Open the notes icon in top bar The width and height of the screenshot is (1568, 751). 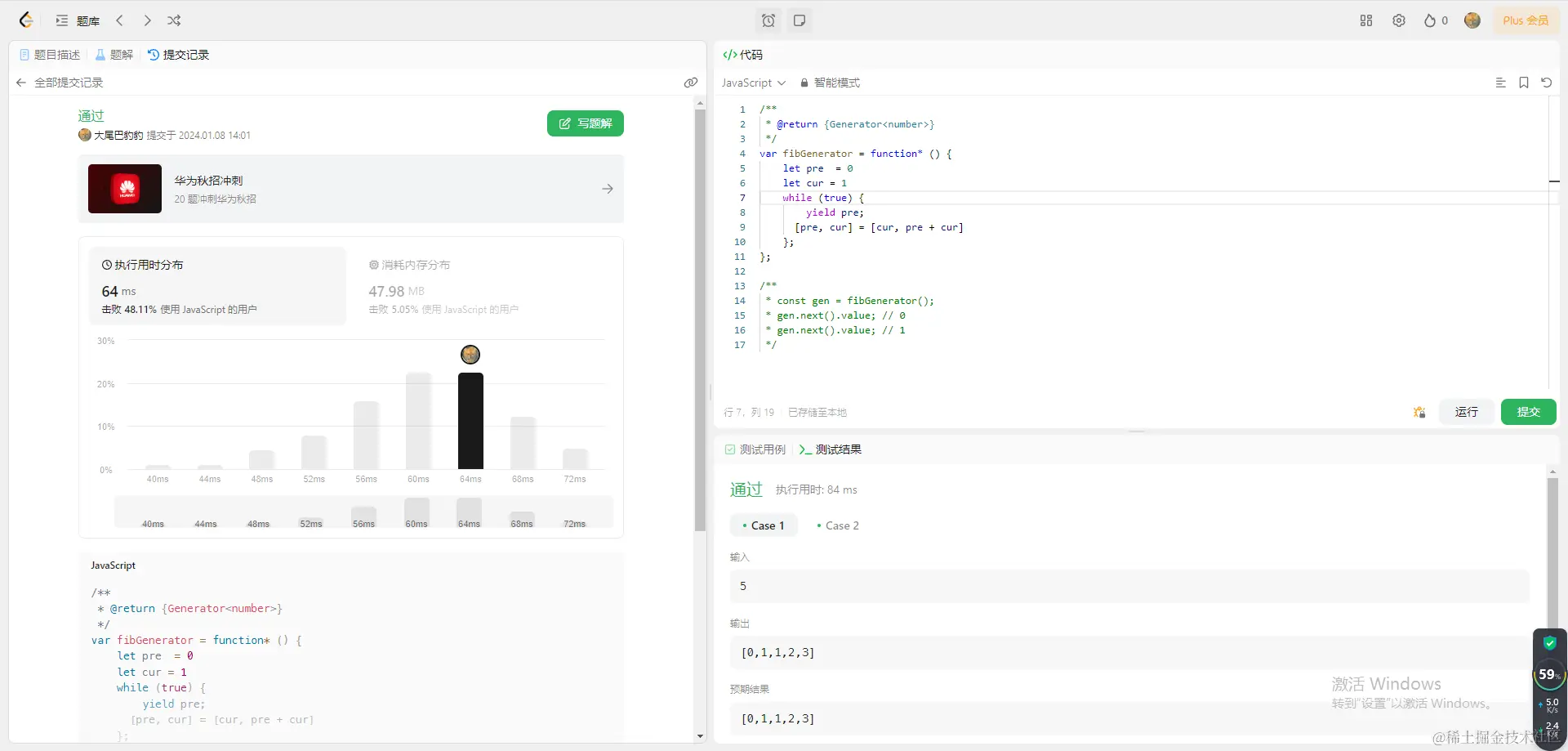[x=800, y=20]
